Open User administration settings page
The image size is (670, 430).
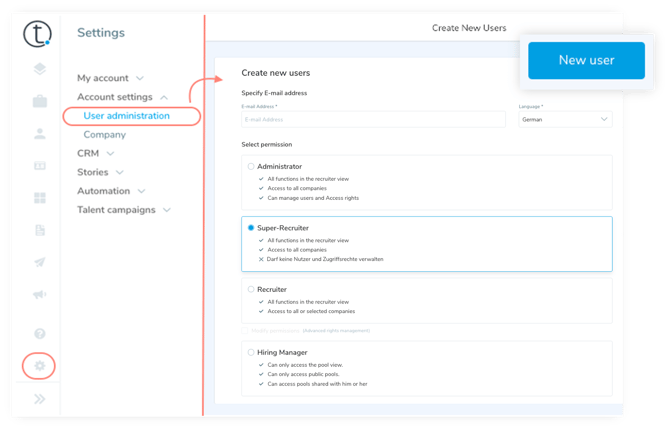tap(127, 116)
